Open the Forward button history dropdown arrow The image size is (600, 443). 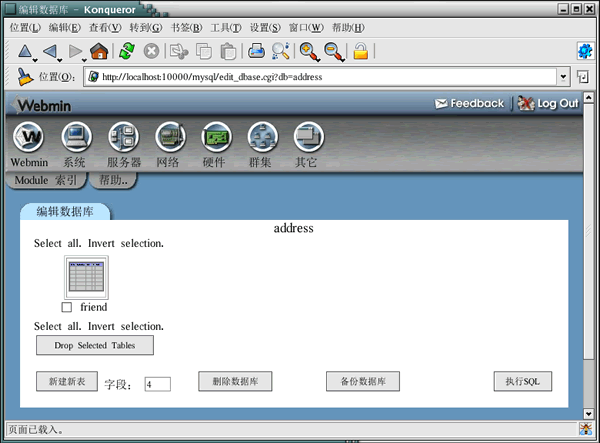click(x=84, y=60)
